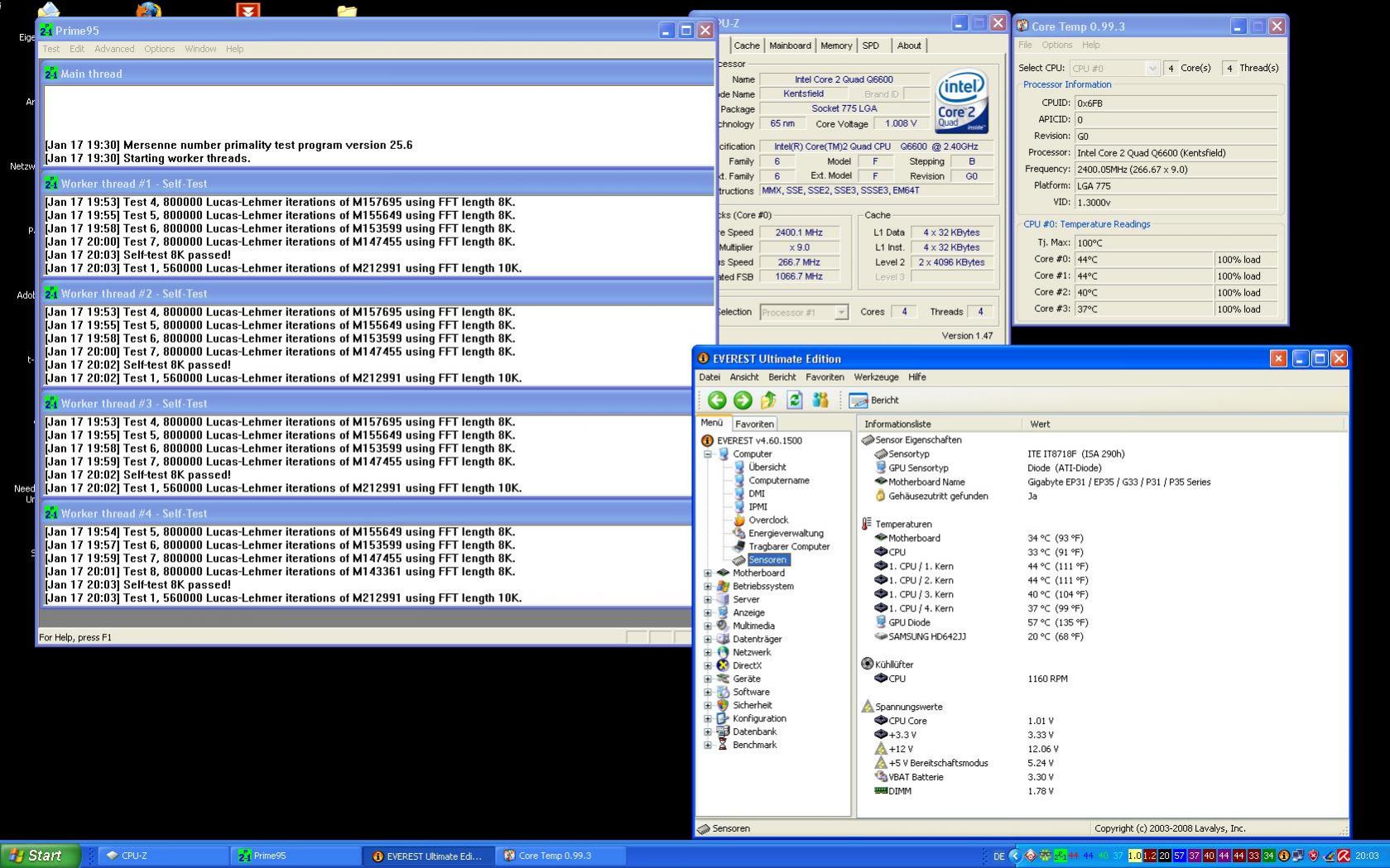Viewport: 1390px width, 868px height.
Task: Select the Übersicht tree item
Action: pyautogui.click(x=767, y=468)
